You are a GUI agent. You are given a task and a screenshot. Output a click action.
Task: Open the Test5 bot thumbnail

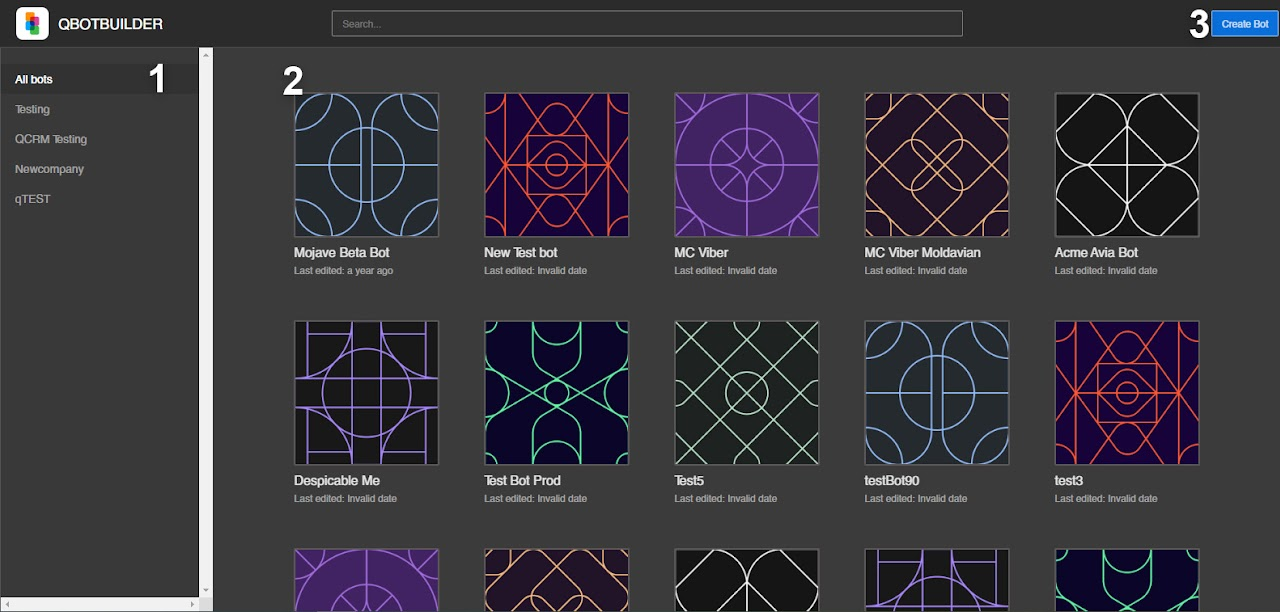click(x=746, y=393)
